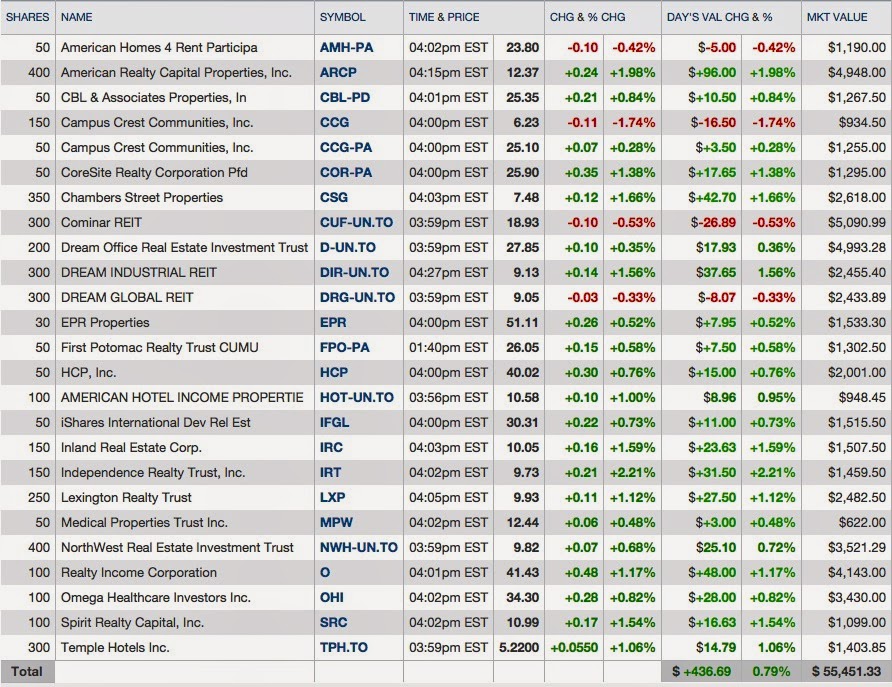Click the LXP ticker symbol
Screen dimensions: 892x687
332,498
